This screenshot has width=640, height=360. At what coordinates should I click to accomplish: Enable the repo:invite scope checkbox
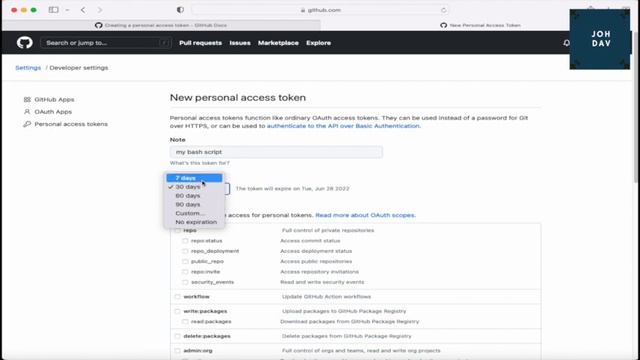click(185, 272)
